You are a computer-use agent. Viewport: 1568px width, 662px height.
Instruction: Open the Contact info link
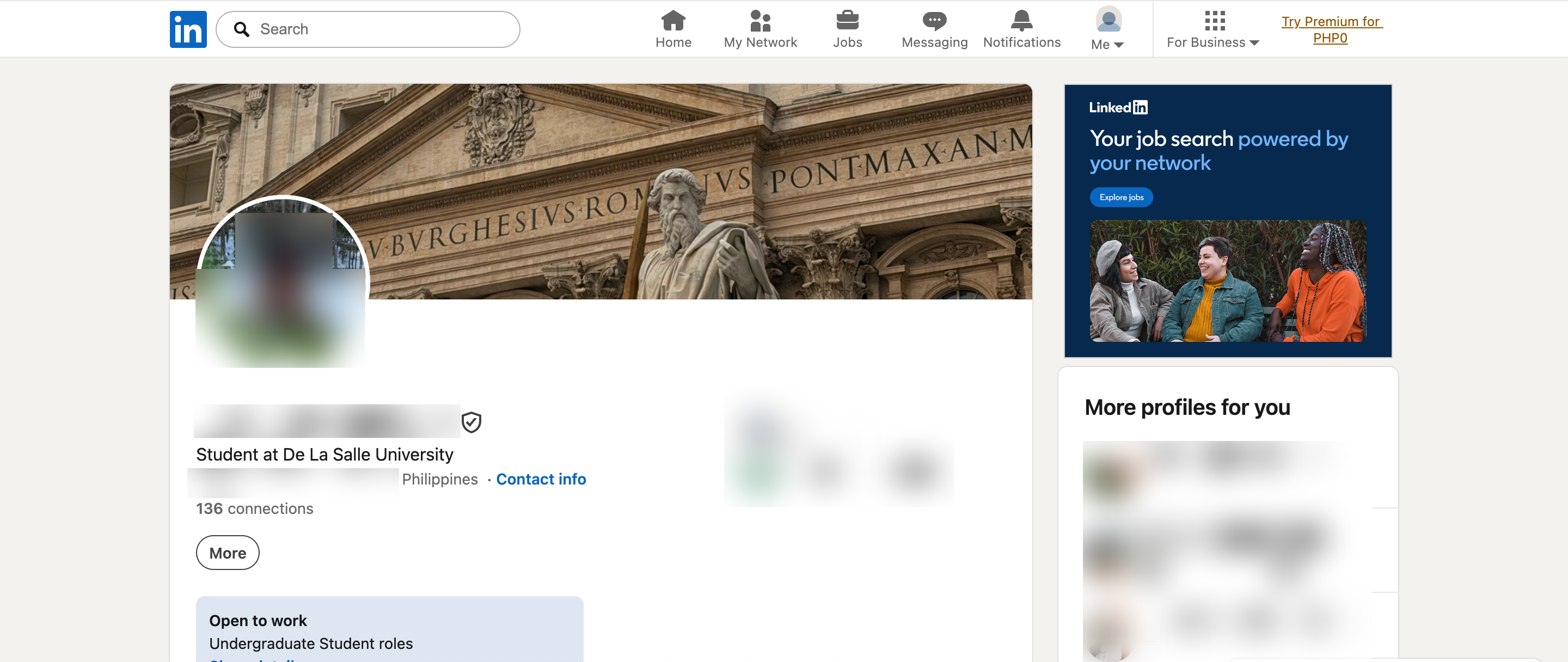(x=541, y=479)
